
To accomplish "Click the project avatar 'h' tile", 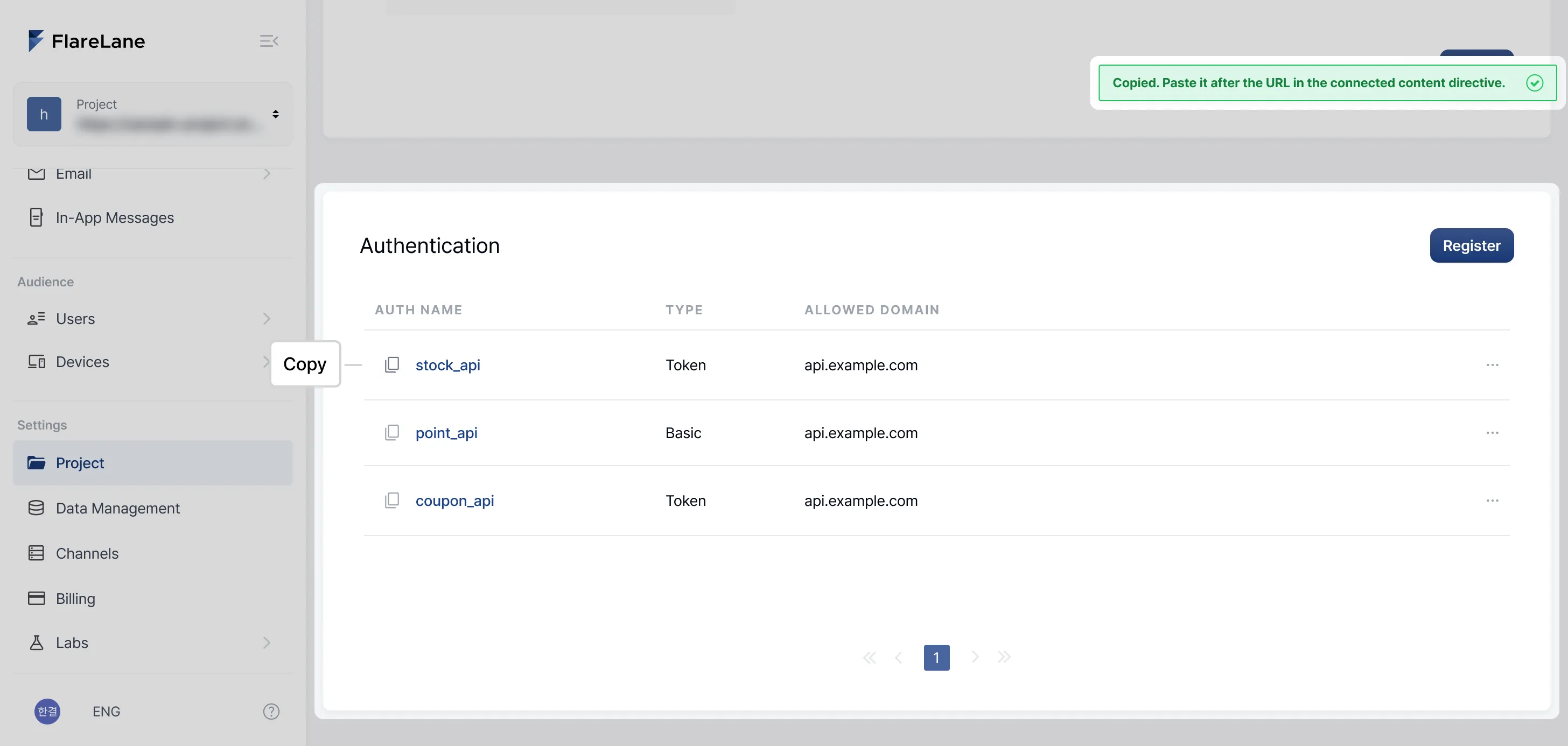I will (44, 114).
